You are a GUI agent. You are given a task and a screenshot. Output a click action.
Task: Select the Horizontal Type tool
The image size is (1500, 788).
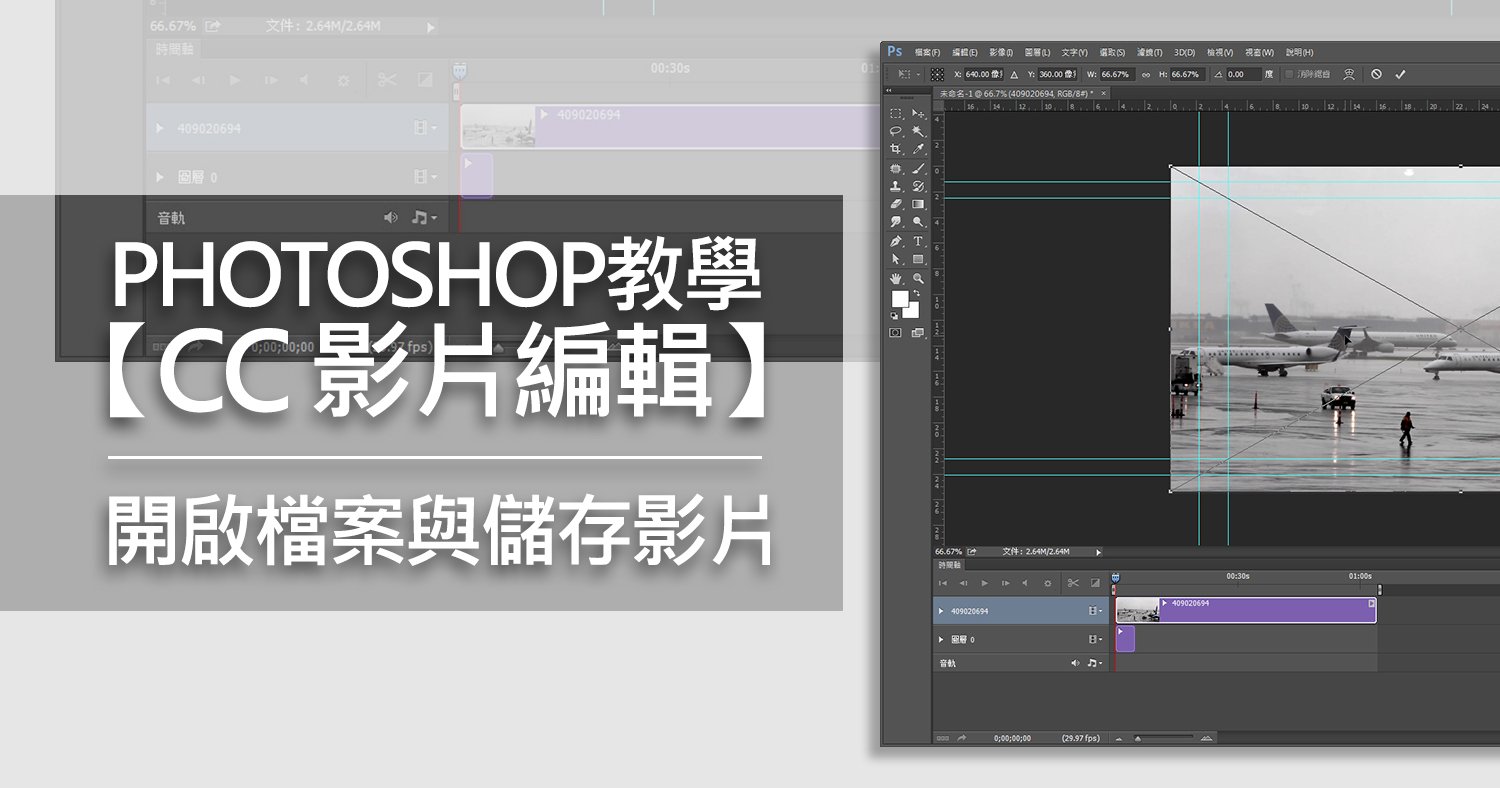pos(918,241)
